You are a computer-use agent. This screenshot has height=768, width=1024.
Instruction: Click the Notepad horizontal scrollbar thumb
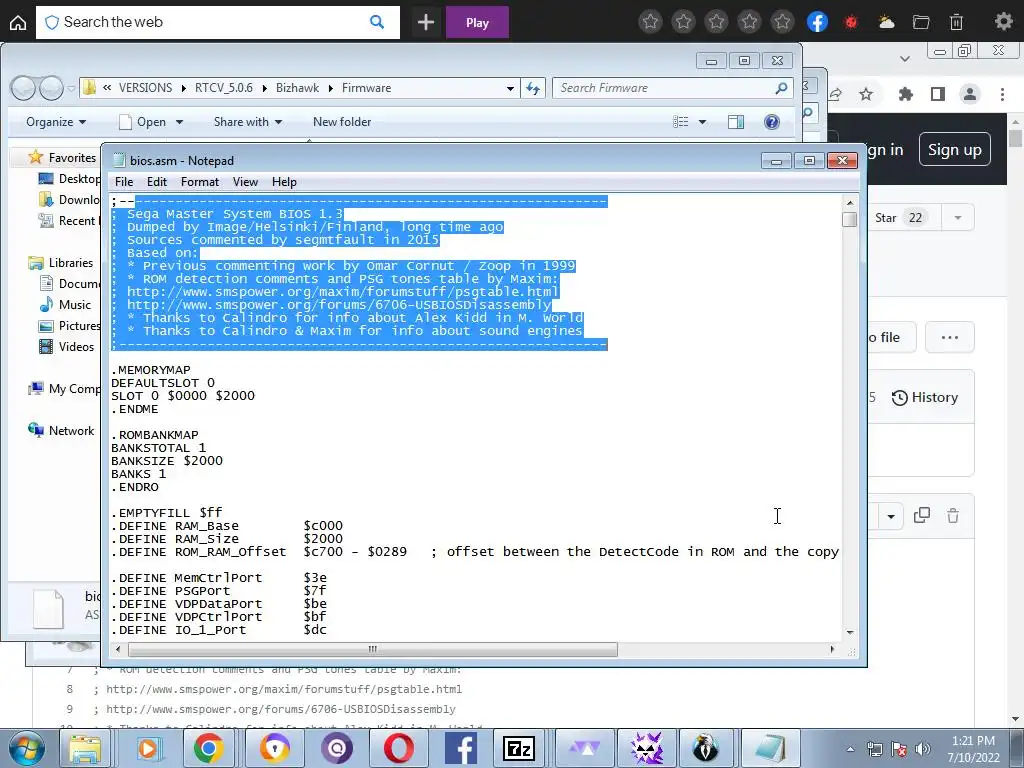[372, 650]
